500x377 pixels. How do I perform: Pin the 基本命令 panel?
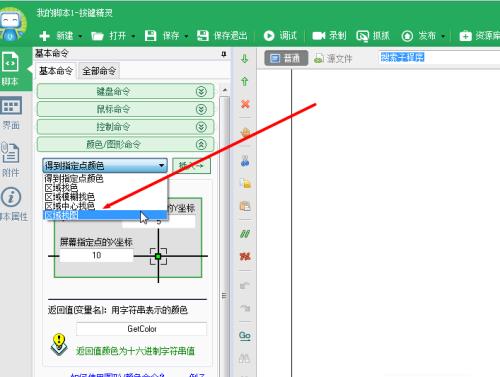click(224, 54)
